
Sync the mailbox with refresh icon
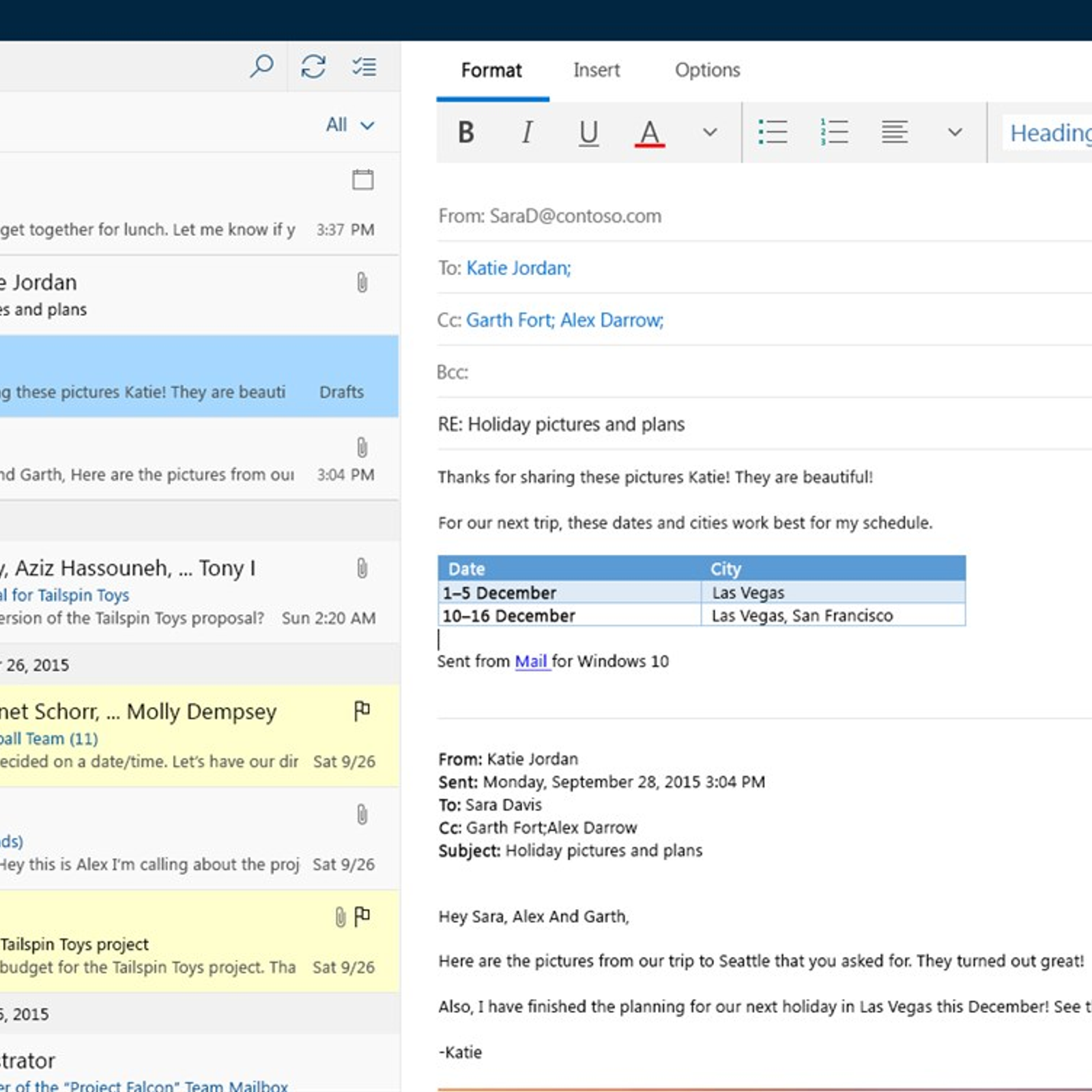coord(313,67)
